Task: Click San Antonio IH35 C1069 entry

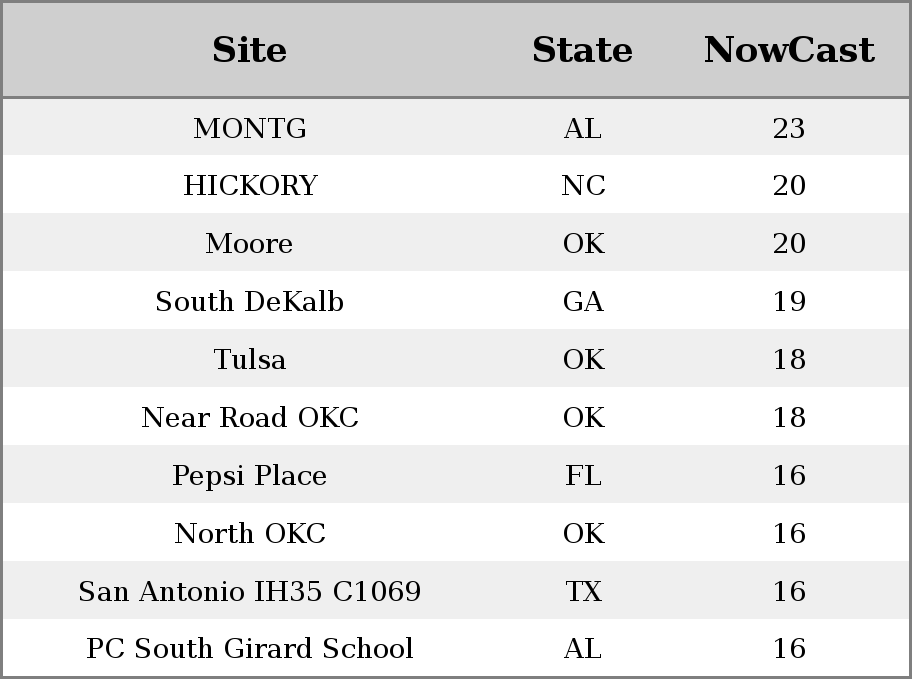Action: pyautogui.click(x=250, y=591)
